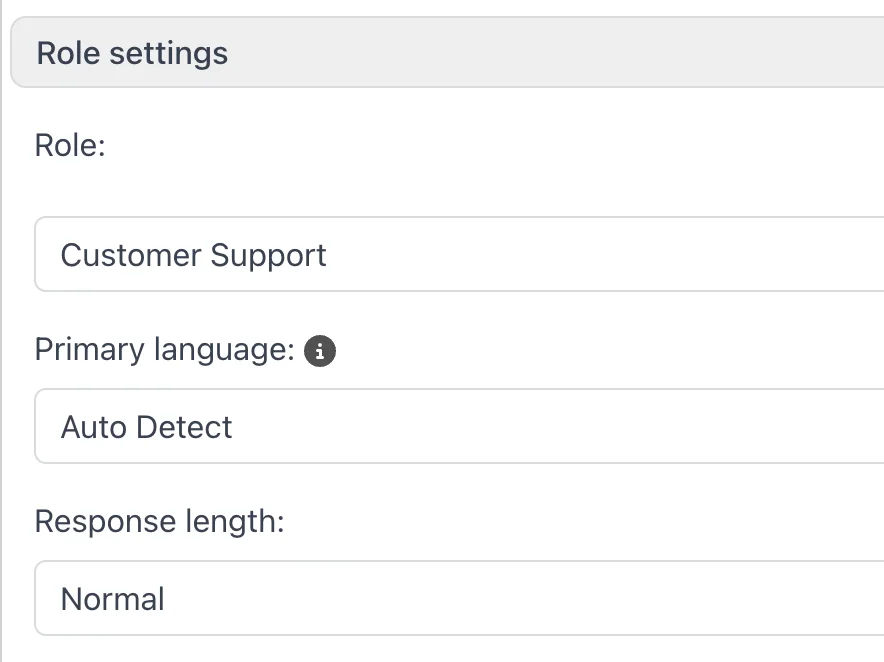Image resolution: width=884 pixels, height=662 pixels.
Task: Click the "Role:" field label
Action: tap(70, 146)
